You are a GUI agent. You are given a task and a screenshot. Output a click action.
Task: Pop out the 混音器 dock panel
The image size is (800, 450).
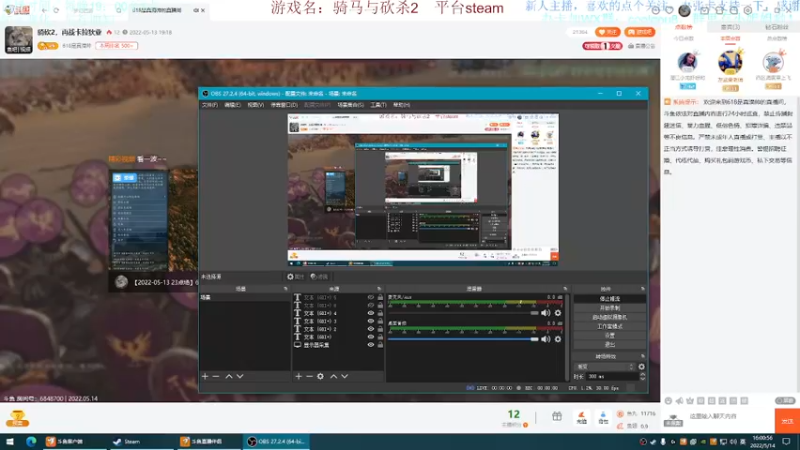565,289
